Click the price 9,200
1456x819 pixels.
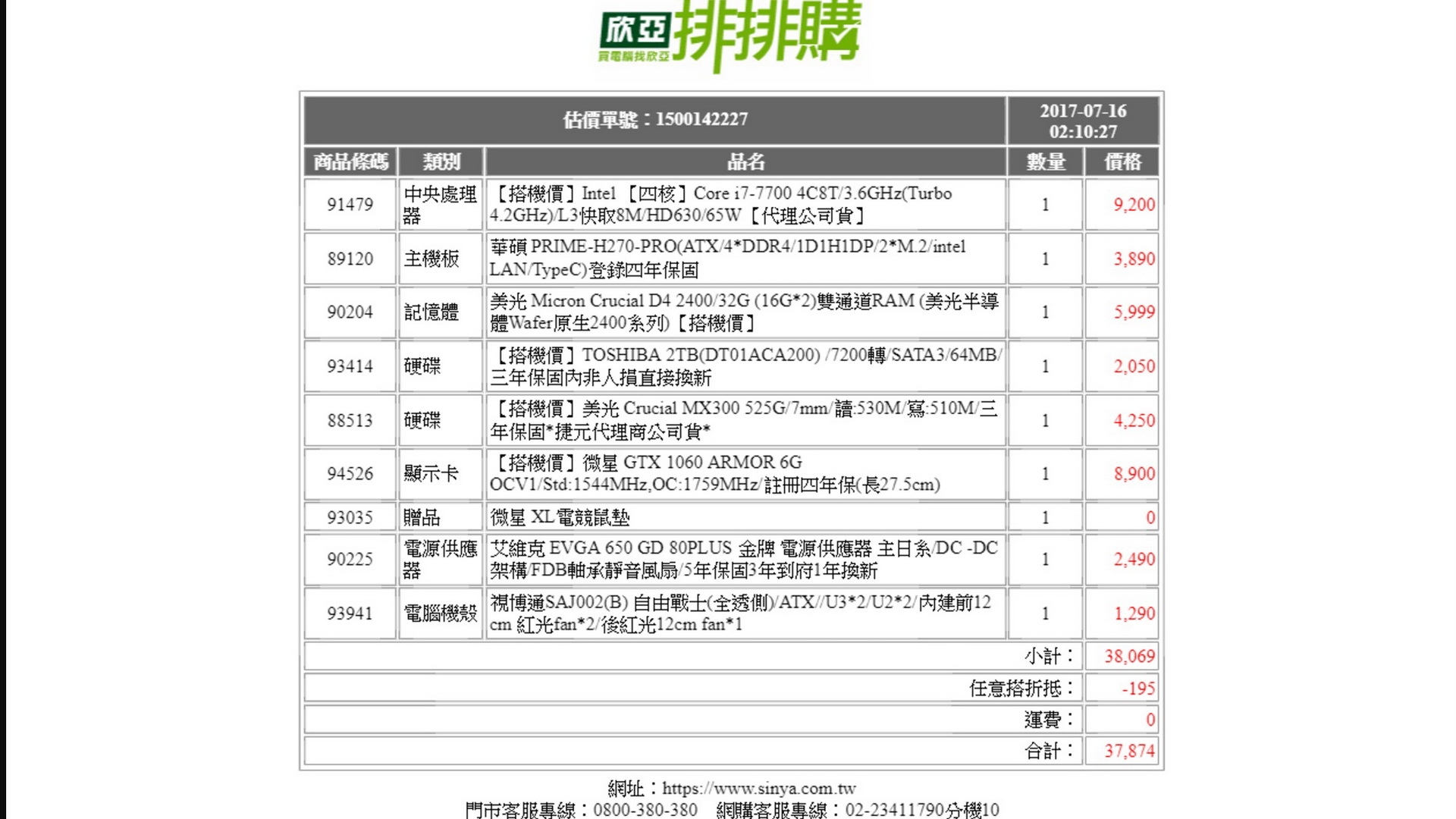click(1134, 205)
